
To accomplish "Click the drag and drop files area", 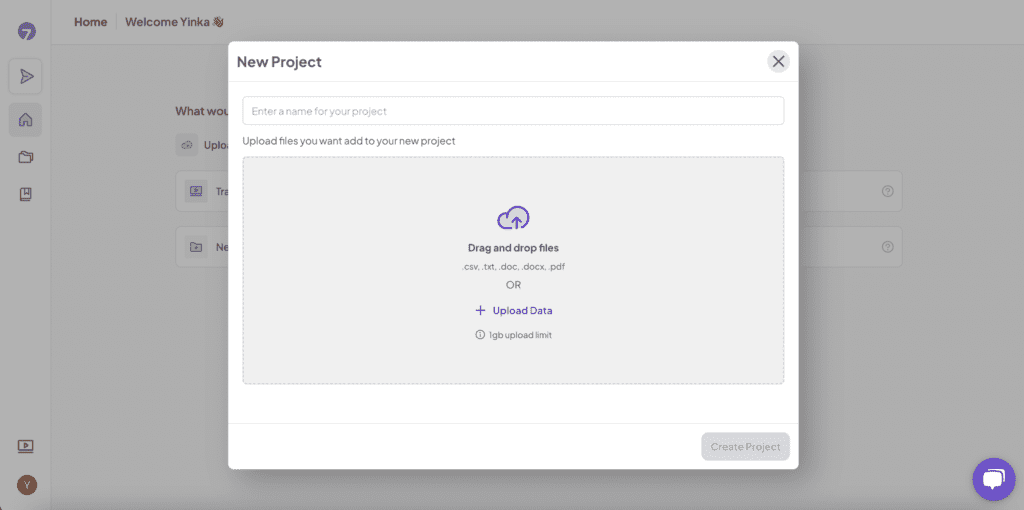I will coord(513,270).
